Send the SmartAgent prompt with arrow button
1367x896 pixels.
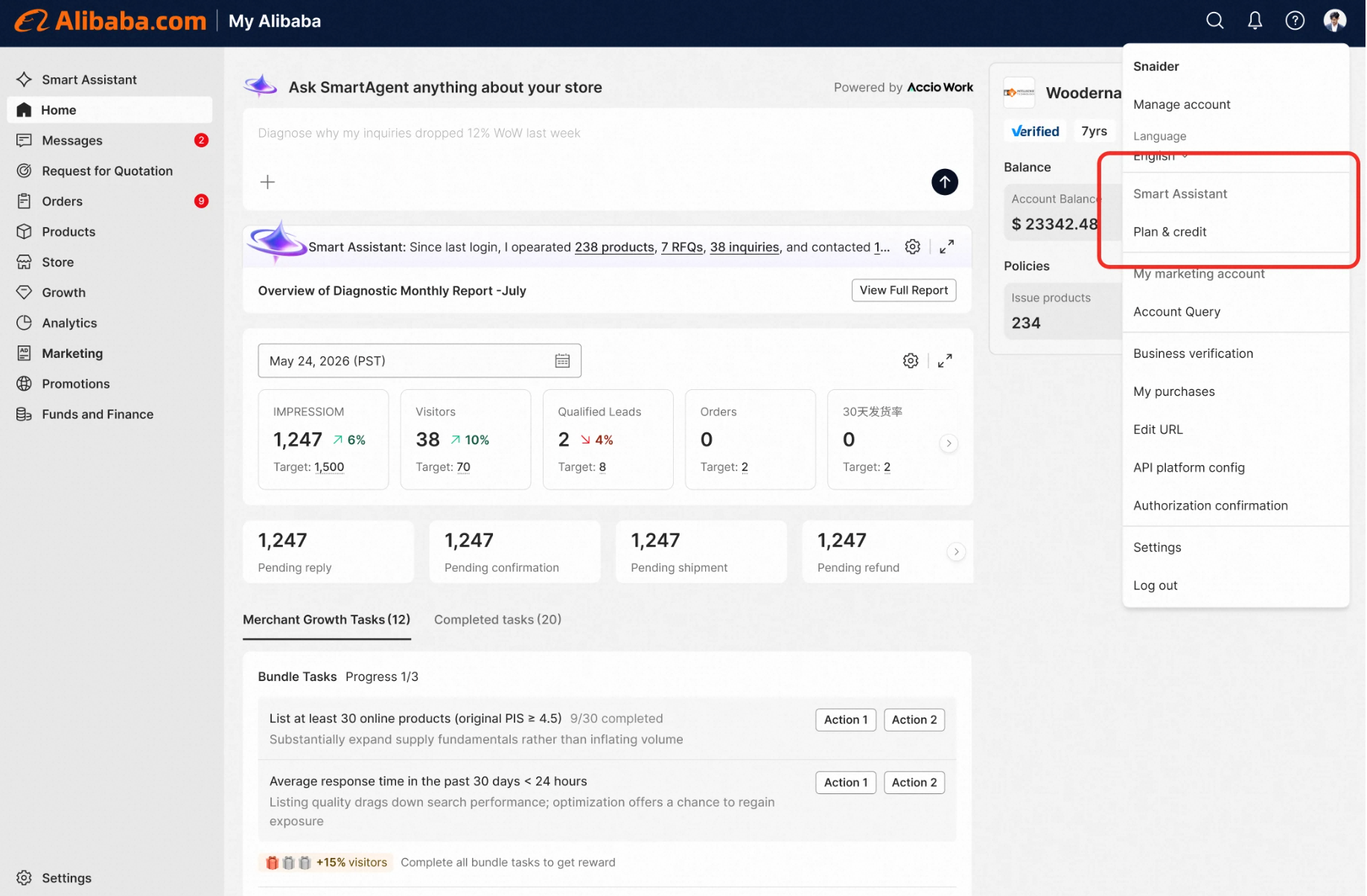click(x=946, y=182)
